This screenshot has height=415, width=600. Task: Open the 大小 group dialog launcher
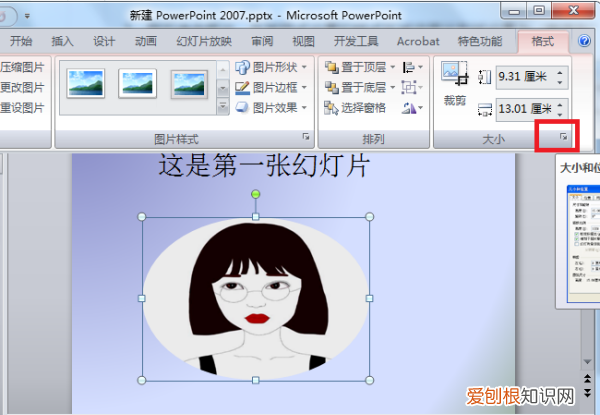pyautogui.click(x=563, y=137)
